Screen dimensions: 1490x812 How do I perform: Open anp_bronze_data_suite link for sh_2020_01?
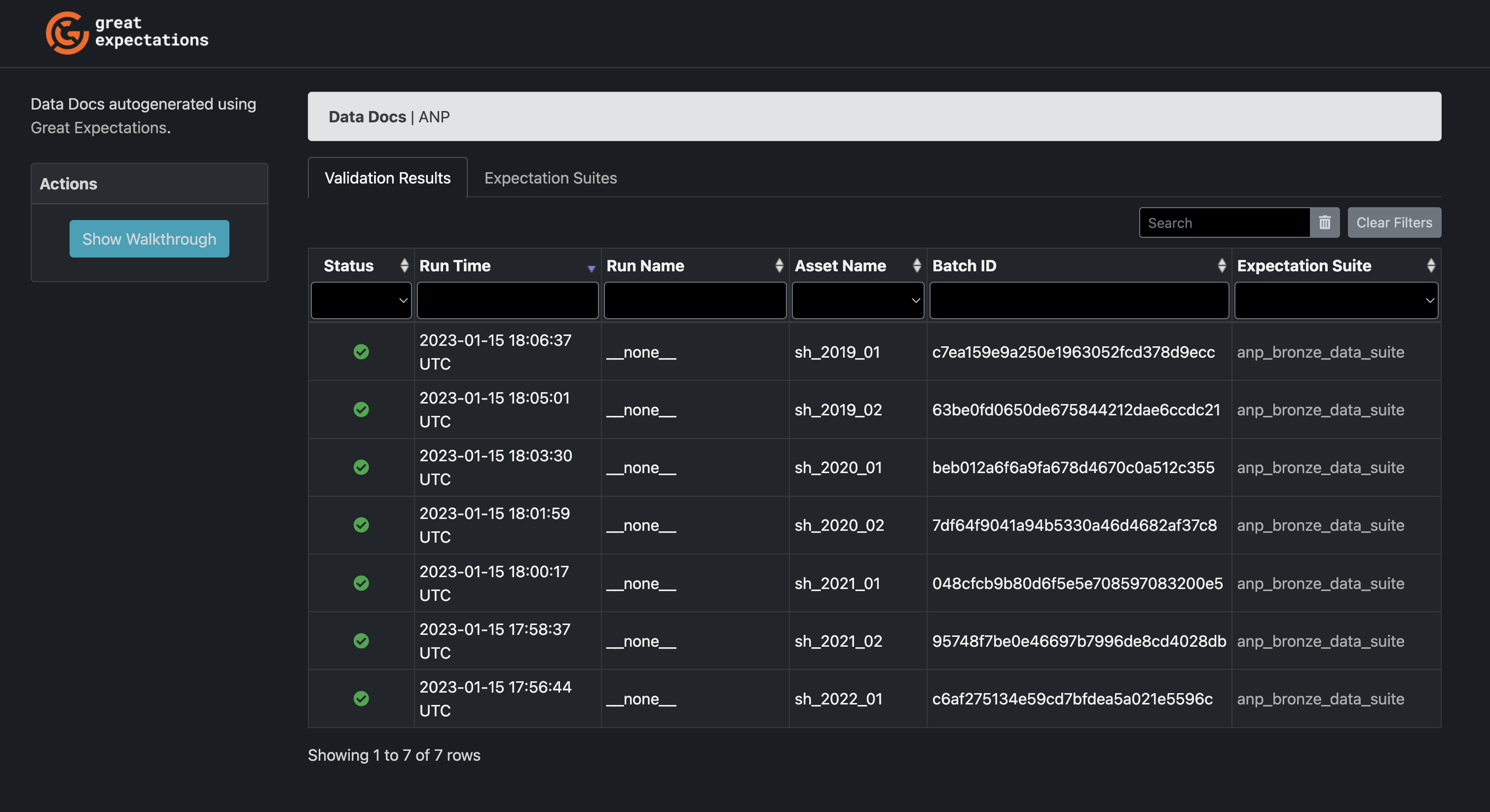pyautogui.click(x=1320, y=468)
